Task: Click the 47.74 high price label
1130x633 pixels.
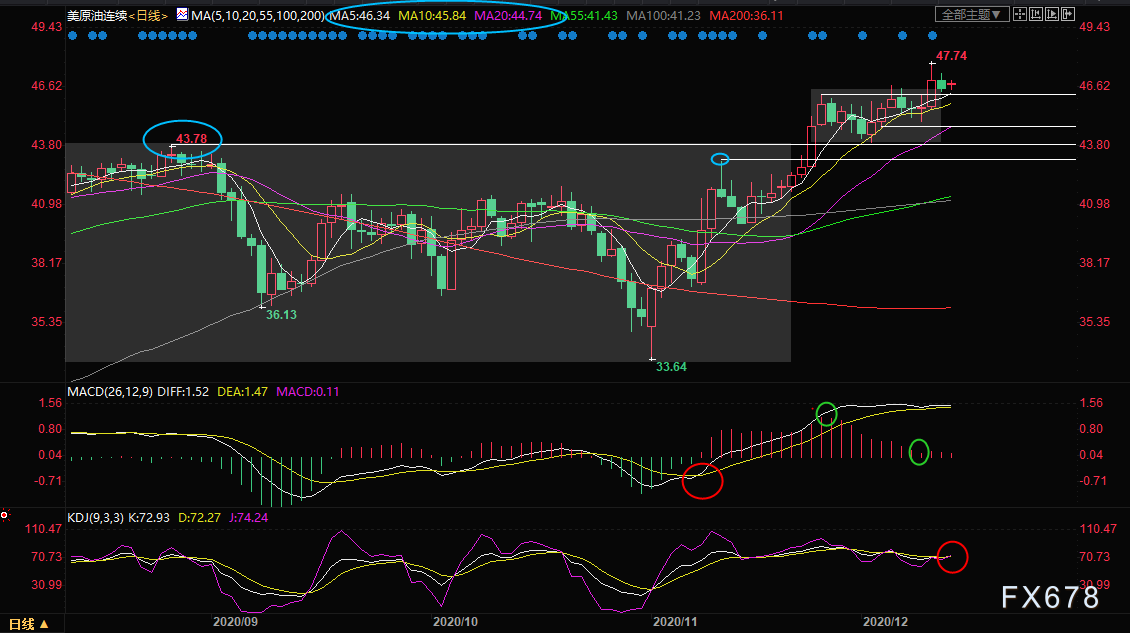Action: pyautogui.click(x=951, y=56)
